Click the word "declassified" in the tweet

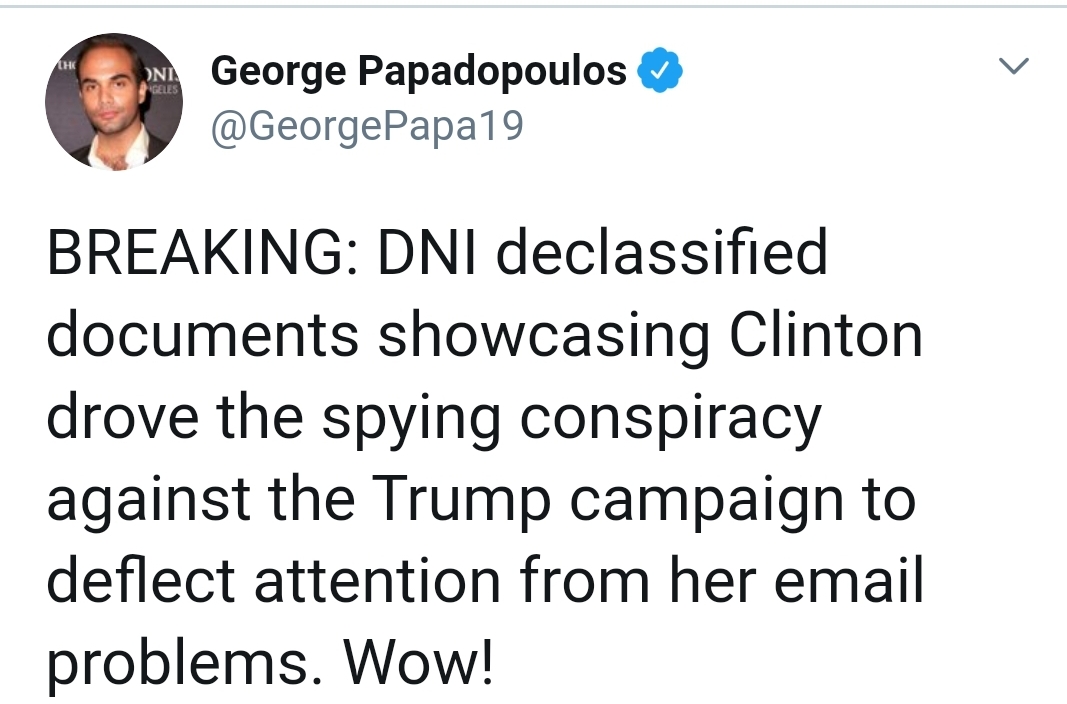pos(662,254)
